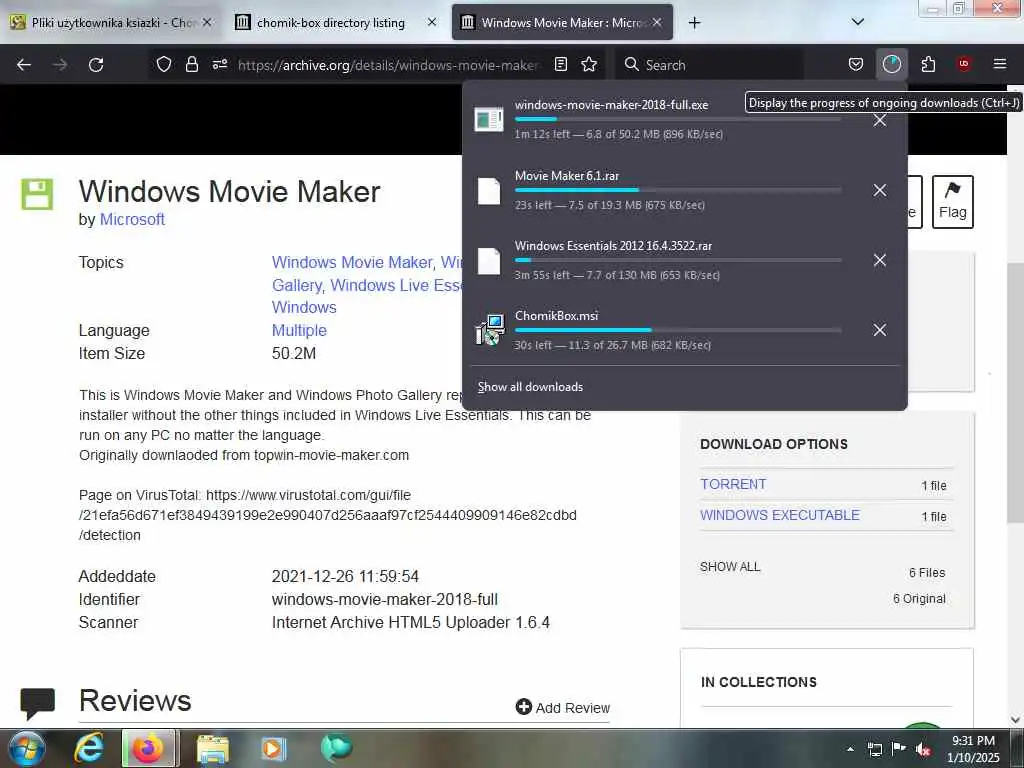The width and height of the screenshot is (1024, 768).
Task: Cancel ChomikBox.msi download
Action: coord(880,330)
